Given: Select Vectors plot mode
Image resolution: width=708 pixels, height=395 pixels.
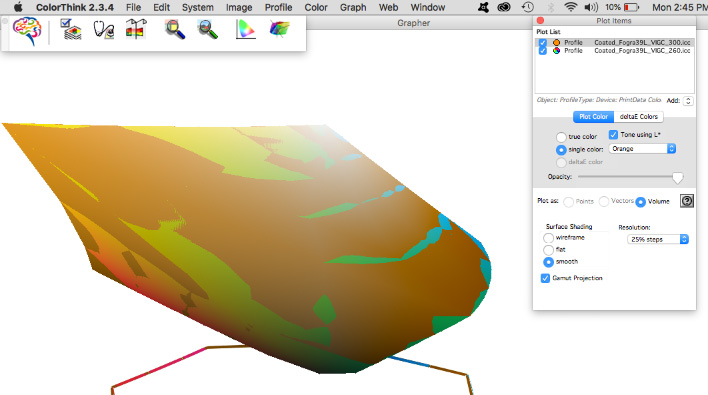Looking at the screenshot, I should click(604, 201).
